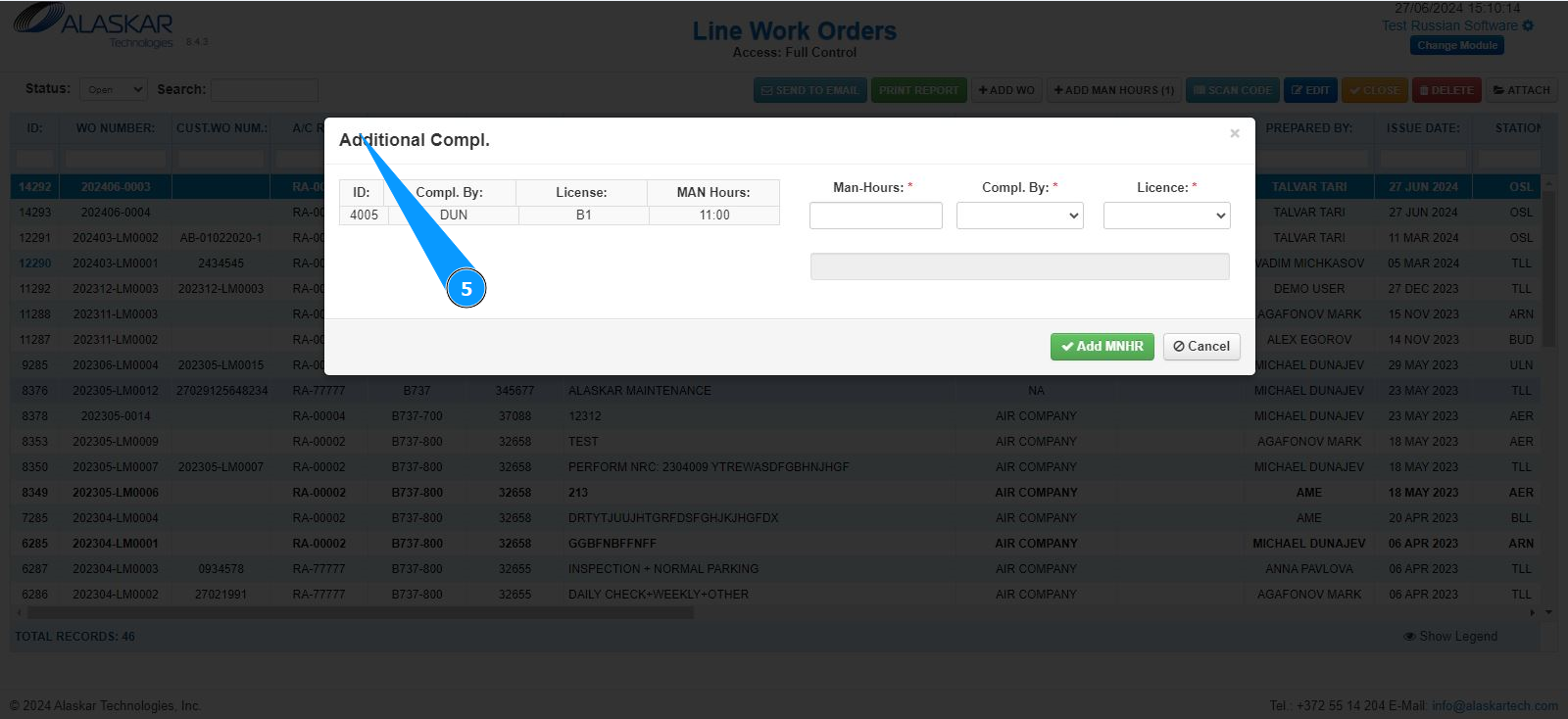Click the B1 License cell
1568x719 pixels.
pos(584,216)
